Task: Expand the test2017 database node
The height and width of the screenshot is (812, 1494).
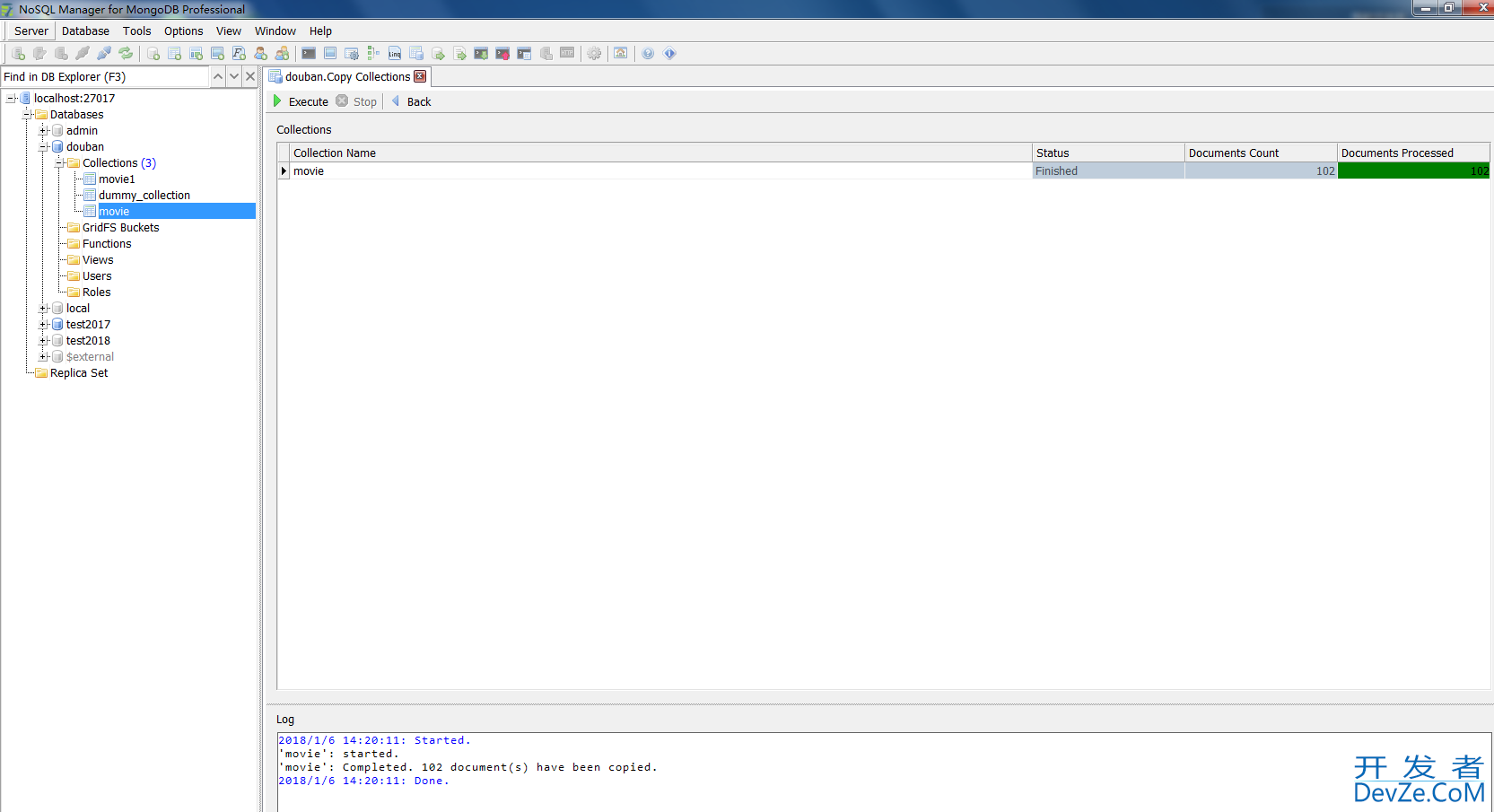Action: [43, 325]
